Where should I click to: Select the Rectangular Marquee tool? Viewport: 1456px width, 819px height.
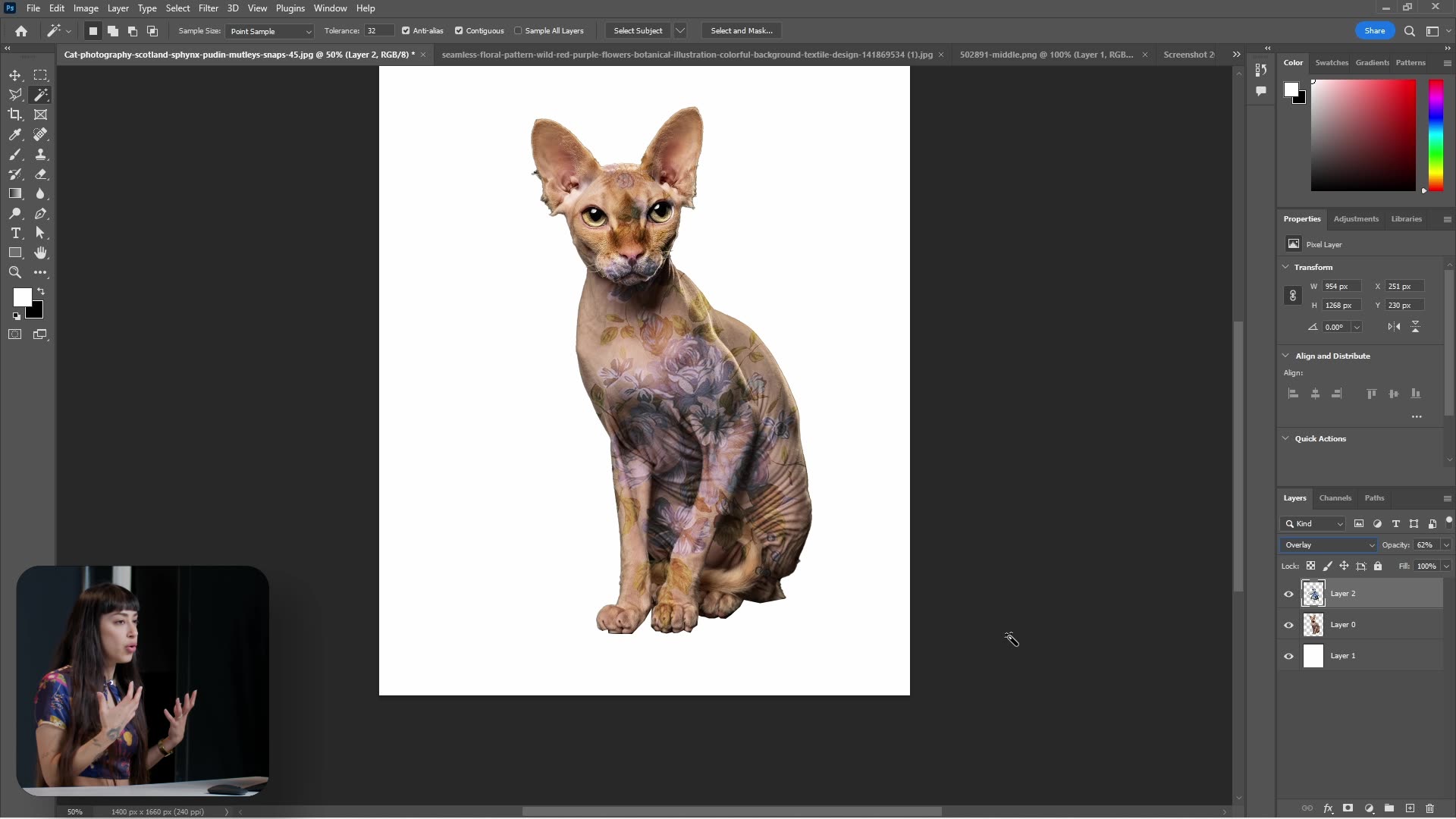click(40, 75)
